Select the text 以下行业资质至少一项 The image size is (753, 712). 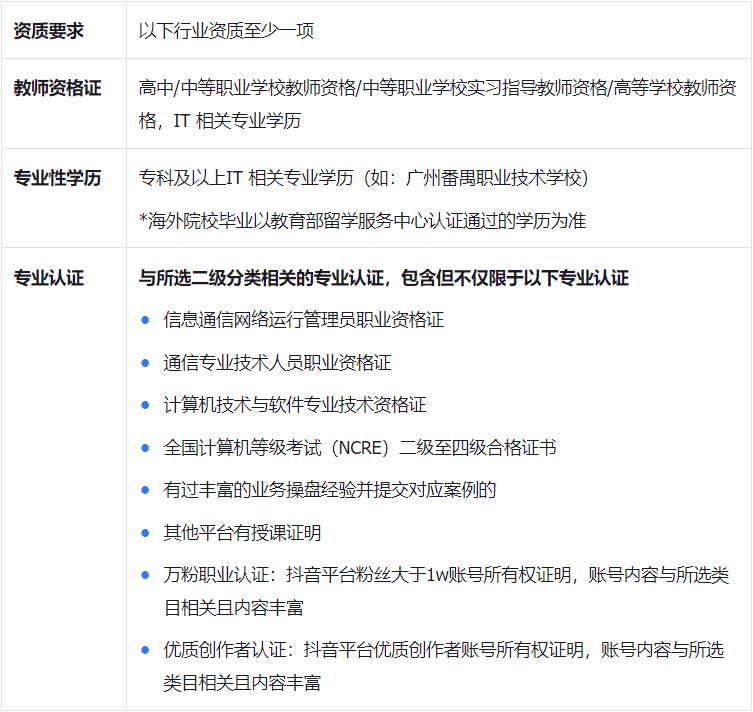coord(226,31)
